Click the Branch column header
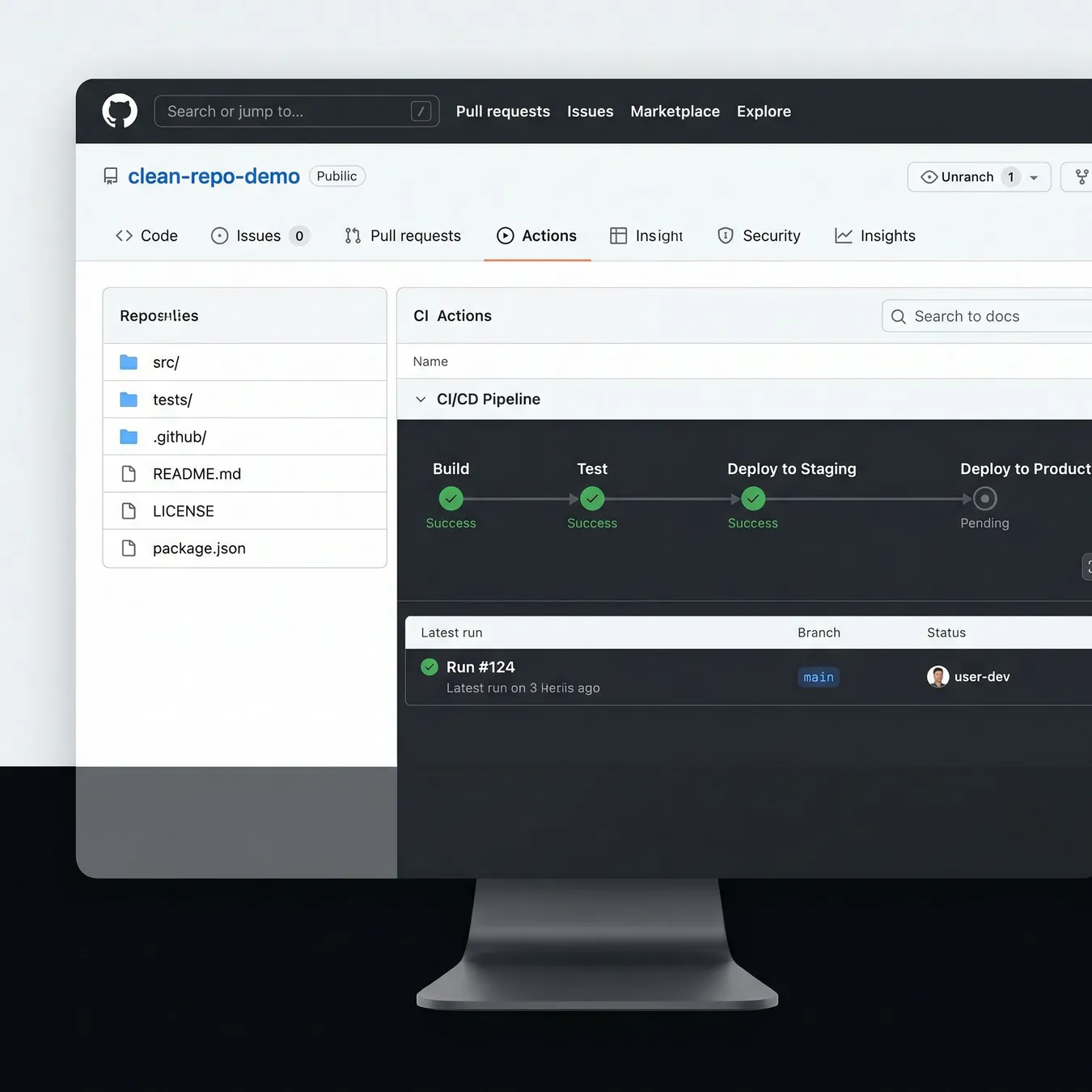1092x1092 pixels. tap(819, 633)
